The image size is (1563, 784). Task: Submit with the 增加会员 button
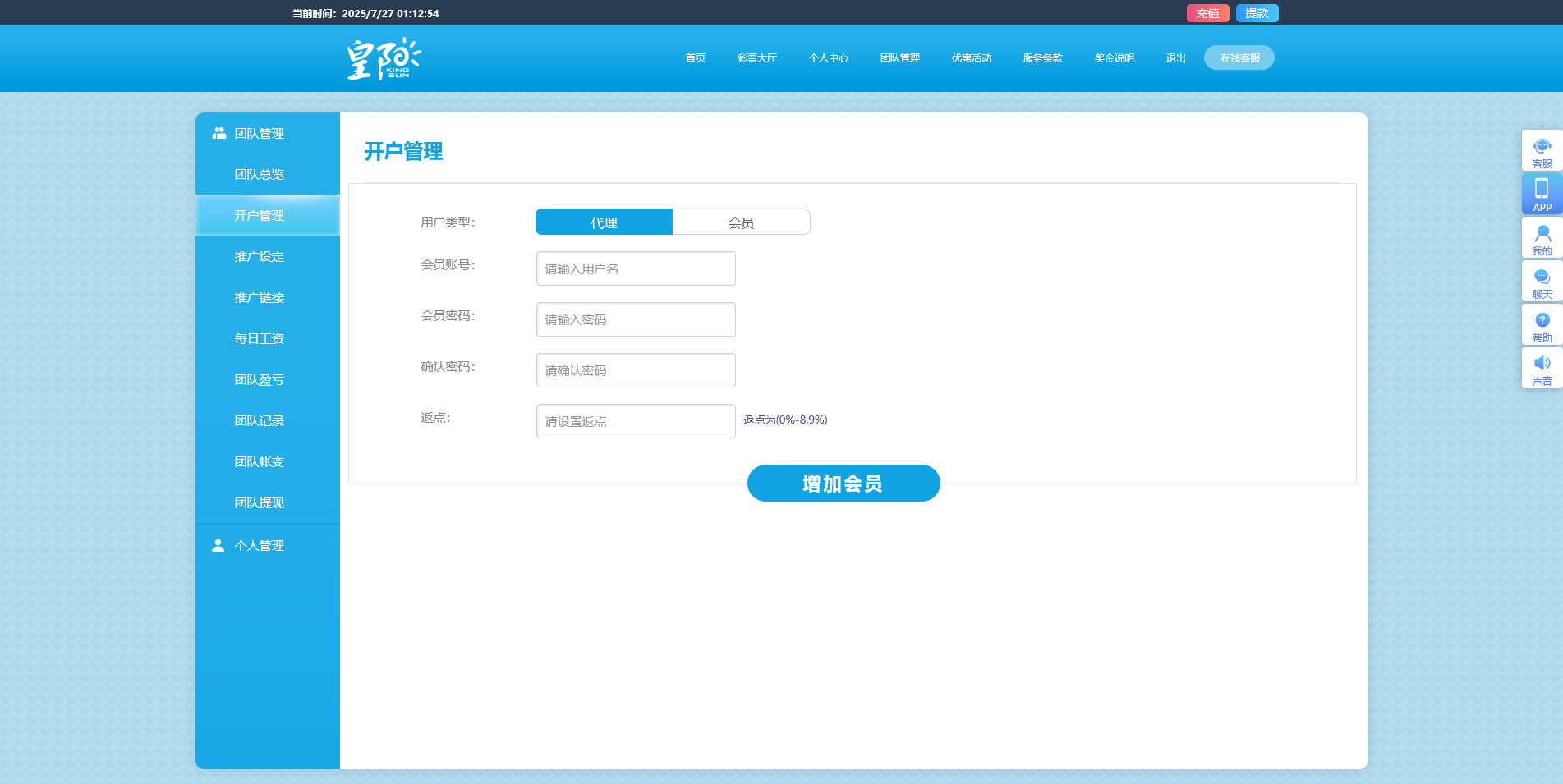coord(844,484)
